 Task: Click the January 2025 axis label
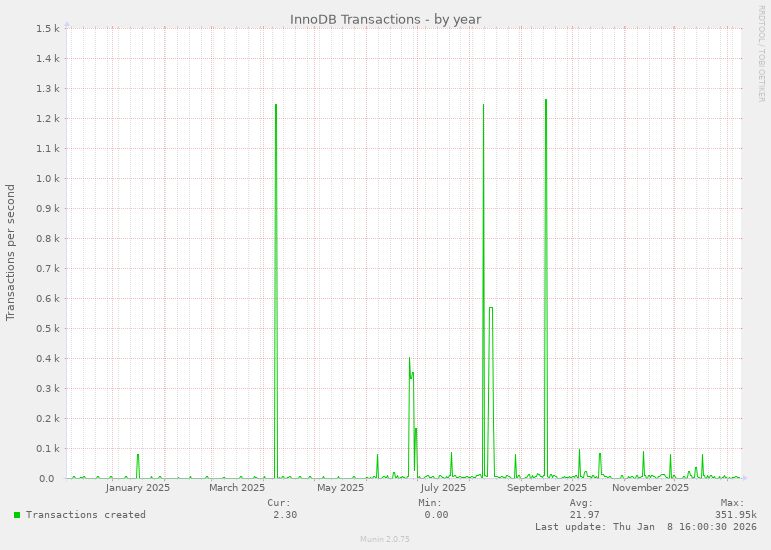click(x=138, y=488)
